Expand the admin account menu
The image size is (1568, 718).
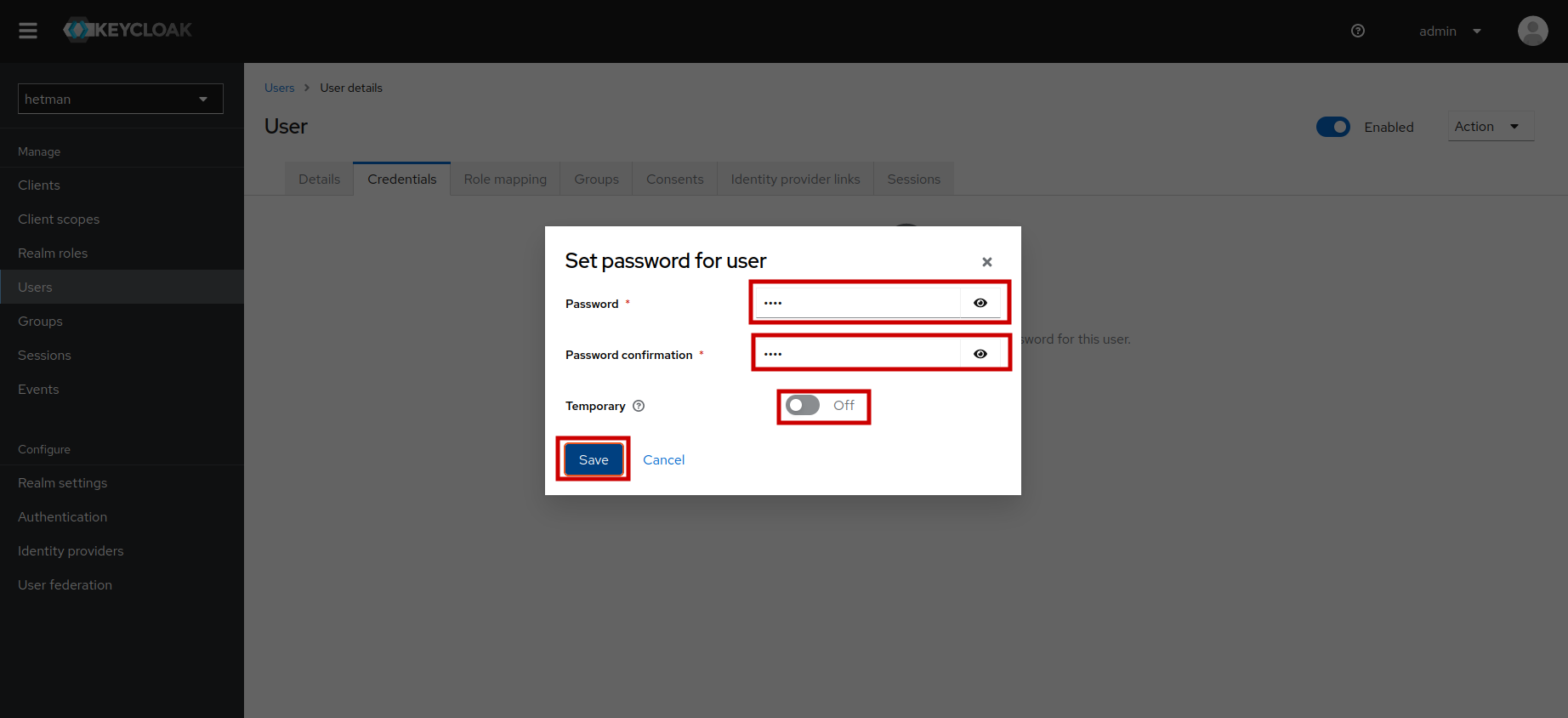1450,31
